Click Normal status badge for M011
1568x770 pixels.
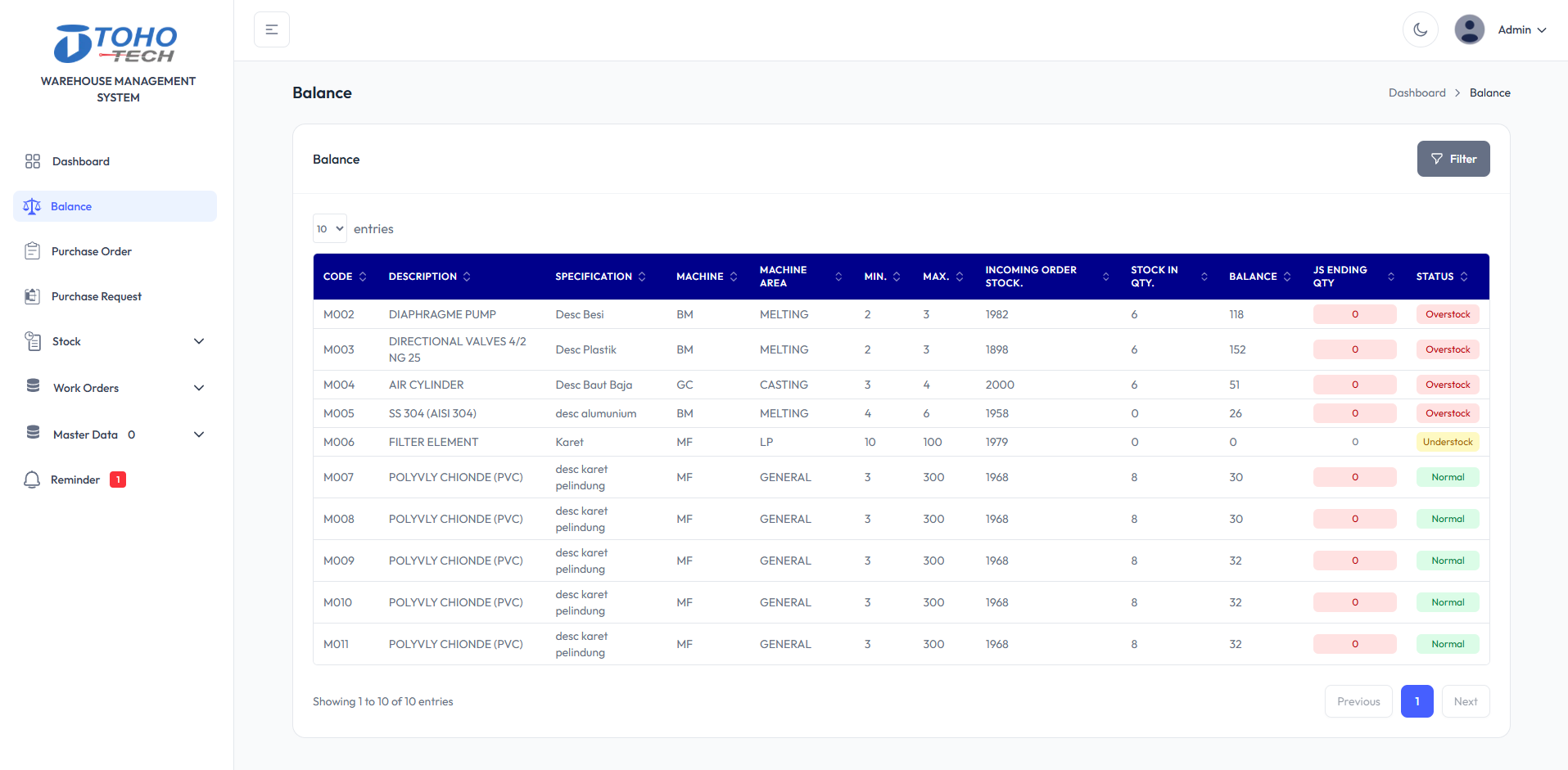point(1448,644)
